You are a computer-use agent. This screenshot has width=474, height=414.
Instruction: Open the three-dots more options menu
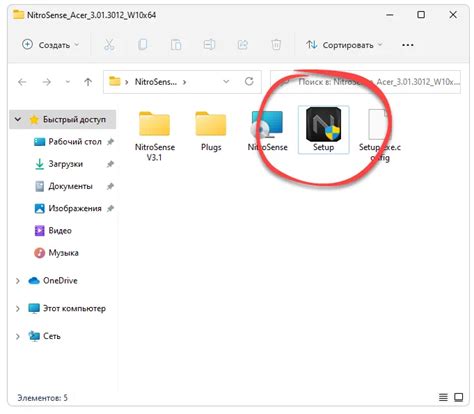pos(408,45)
